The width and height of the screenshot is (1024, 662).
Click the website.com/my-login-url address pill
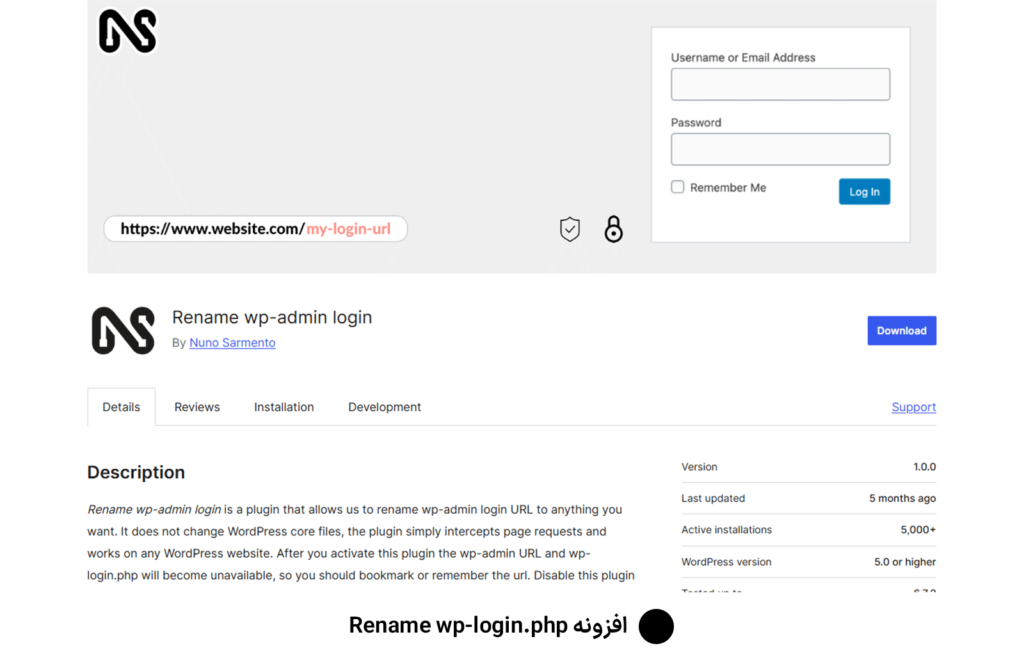[x=255, y=229]
